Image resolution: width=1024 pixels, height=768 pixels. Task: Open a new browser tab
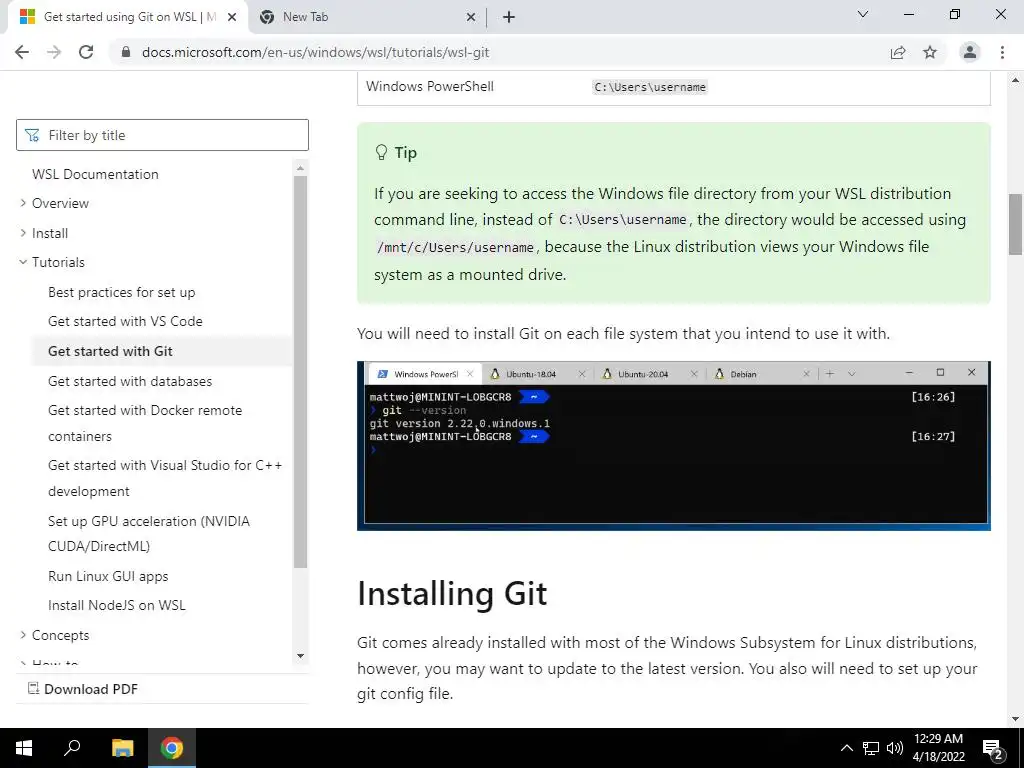[x=509, y=17]
